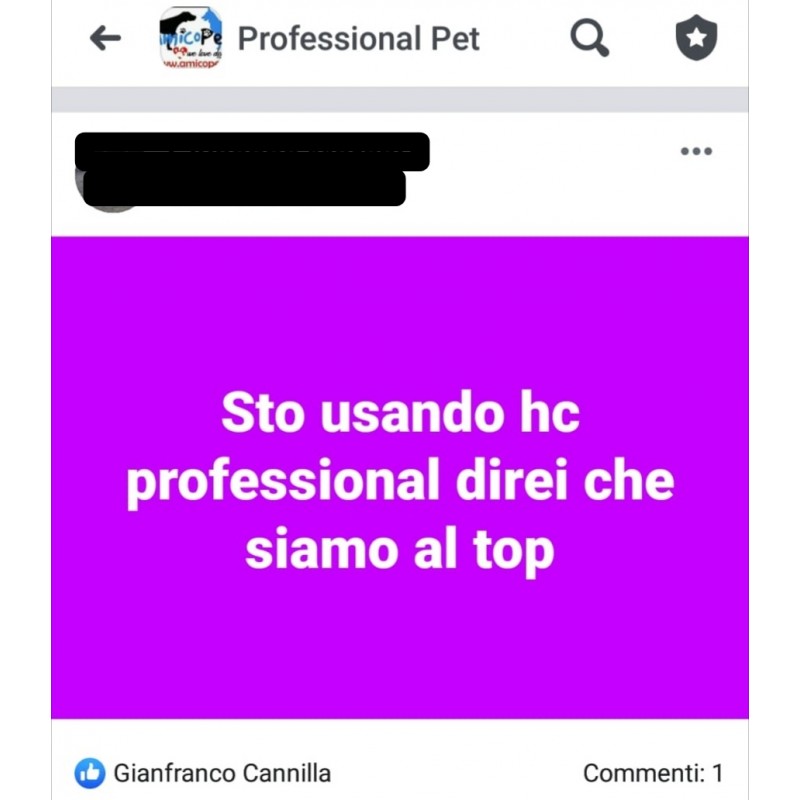The height and width of the screenshot is (800, 800).
Task: Click the text 'Sto usando hc'
Action: (401, 413)
